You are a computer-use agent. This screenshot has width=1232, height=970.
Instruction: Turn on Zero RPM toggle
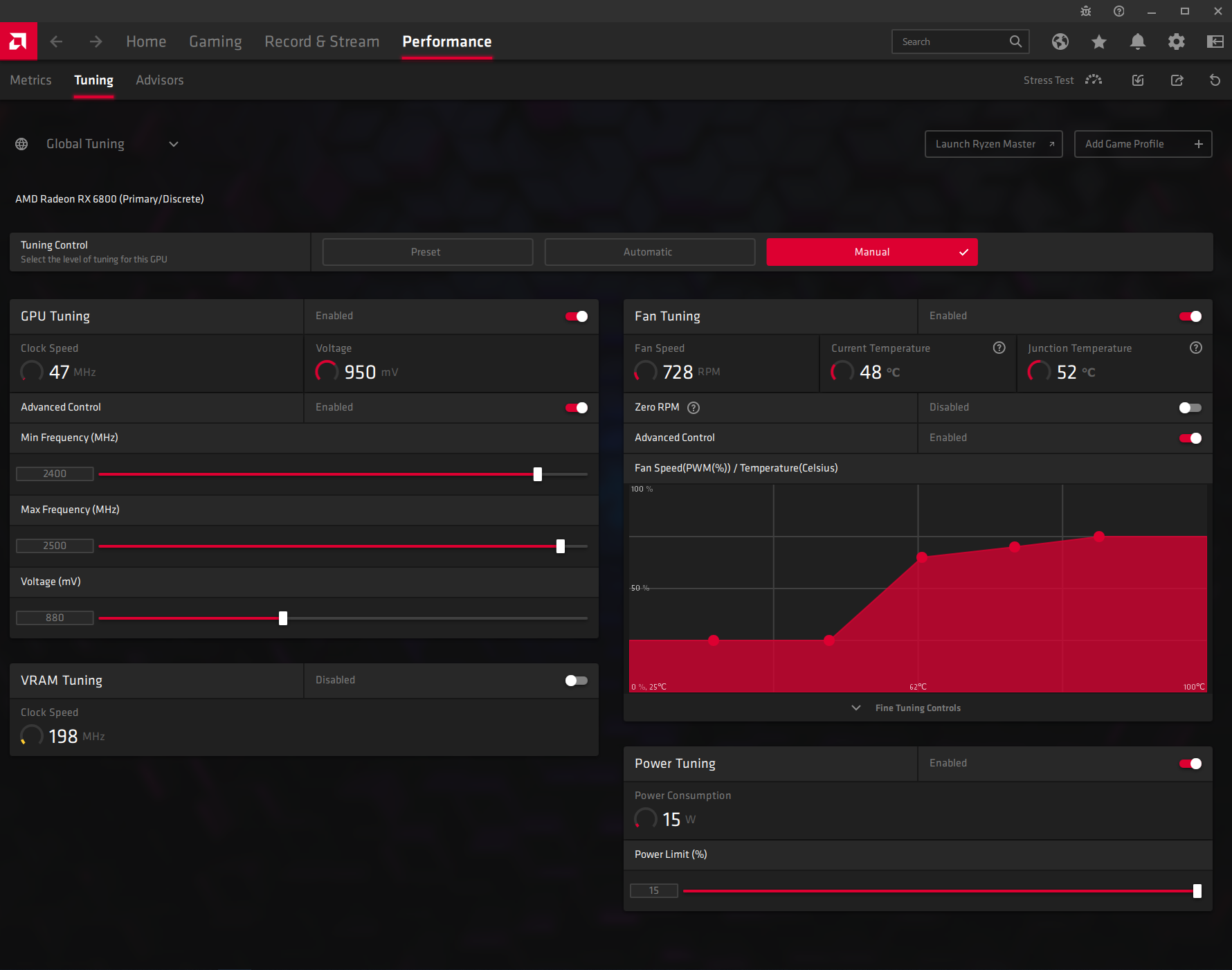click(x=1190, y=408)
